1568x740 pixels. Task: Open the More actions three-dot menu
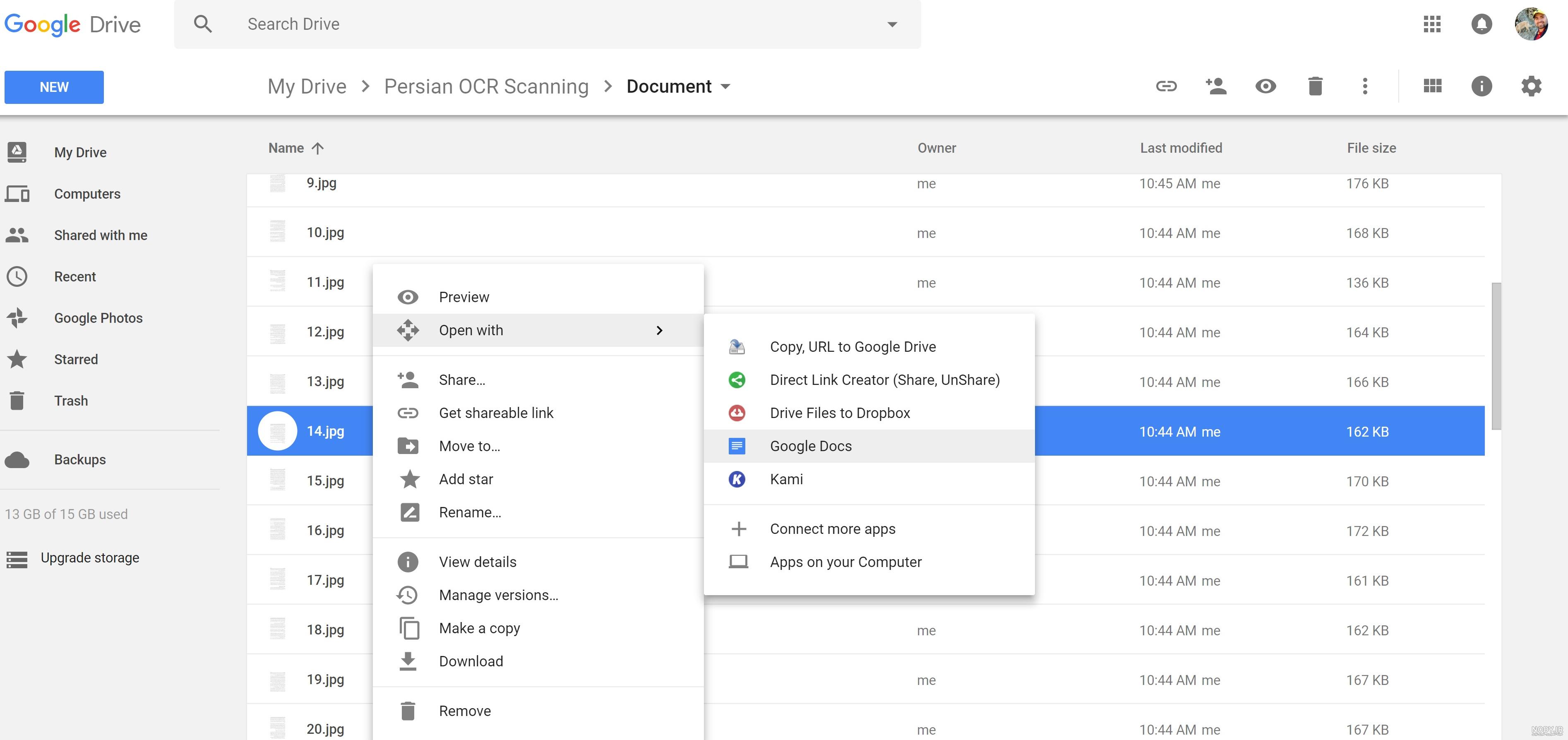[x=1365, y=86]
